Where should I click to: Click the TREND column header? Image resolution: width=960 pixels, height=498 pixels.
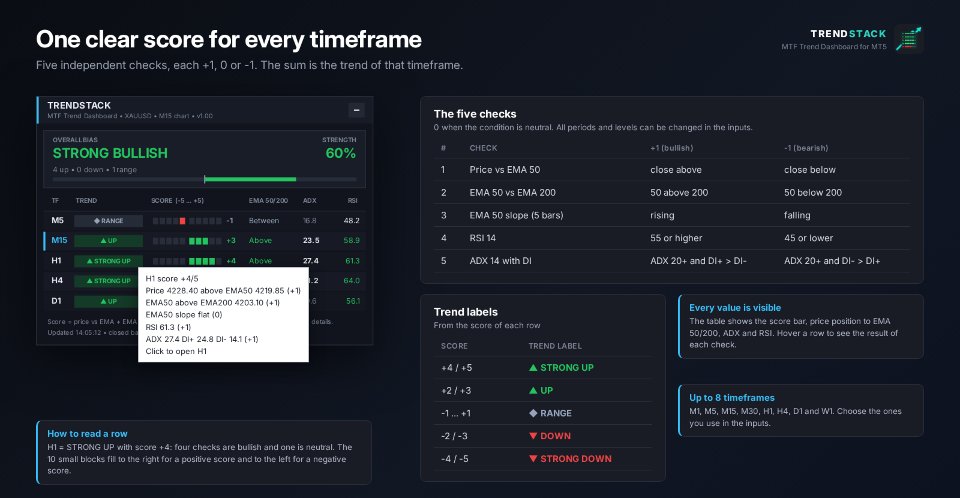click(x=86, y=201)
